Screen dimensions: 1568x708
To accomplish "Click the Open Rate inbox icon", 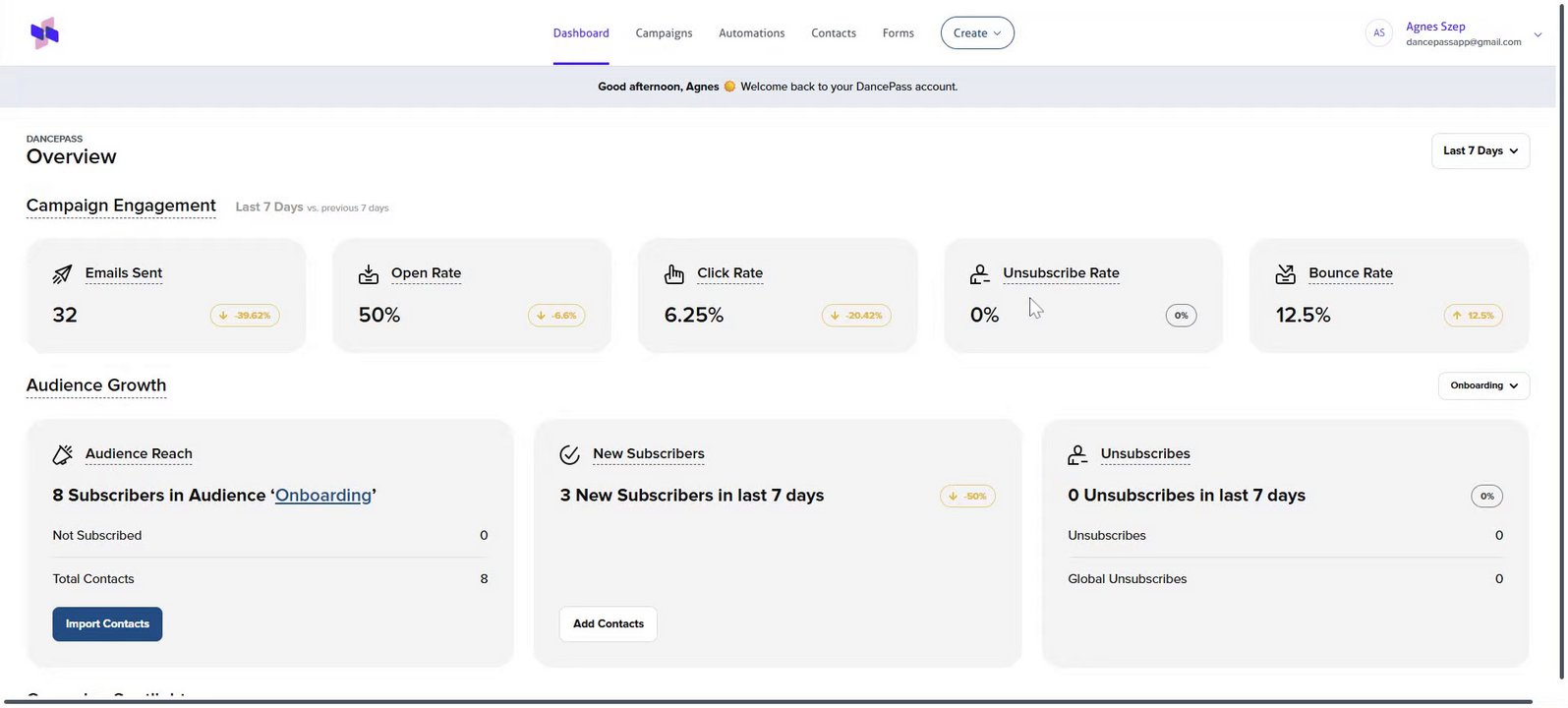I will tap(369, 274).
